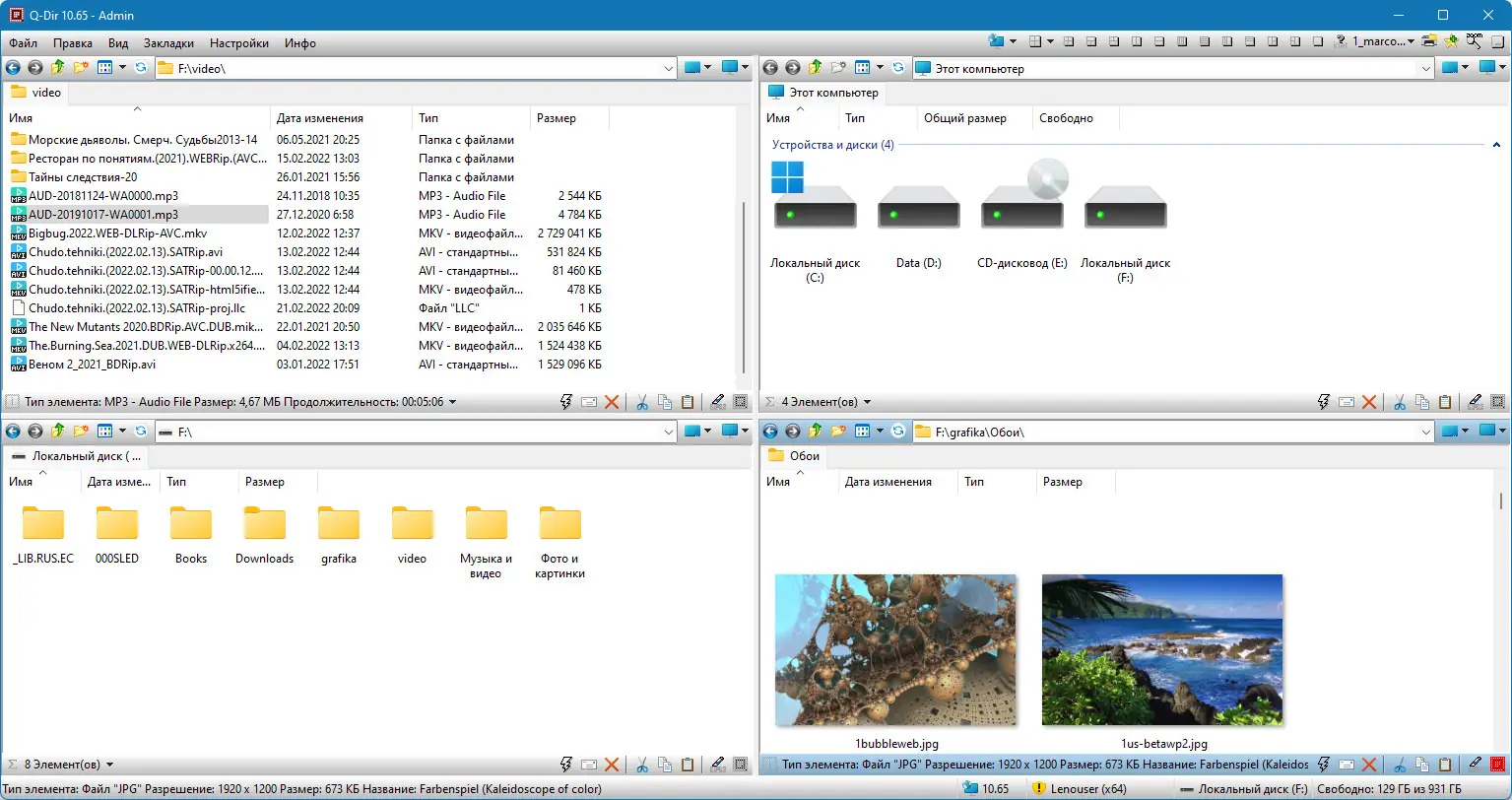Open status dropdown next to 4 Элемент(ов)
Screen dimensions: 1512x800
(867, 402)
